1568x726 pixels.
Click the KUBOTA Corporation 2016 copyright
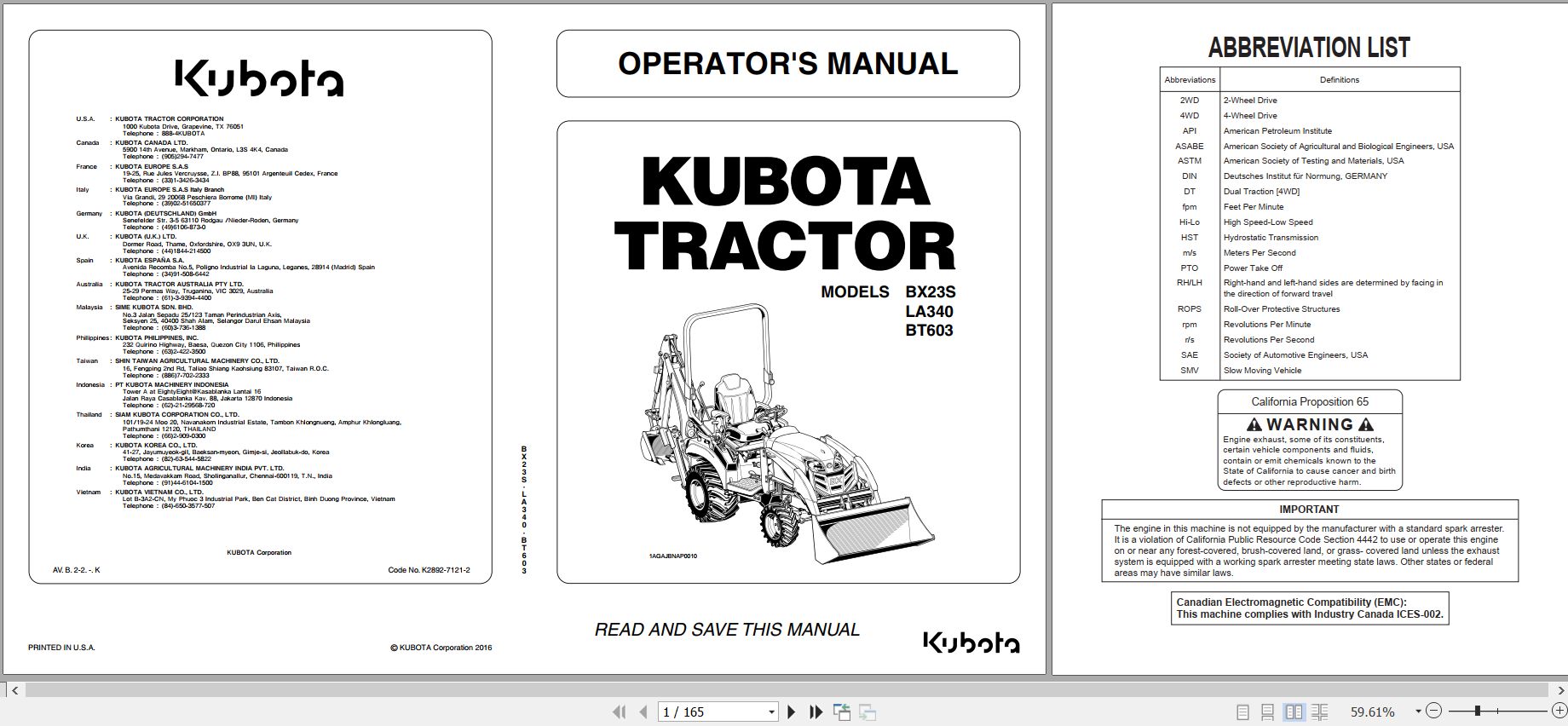point(441,648)
